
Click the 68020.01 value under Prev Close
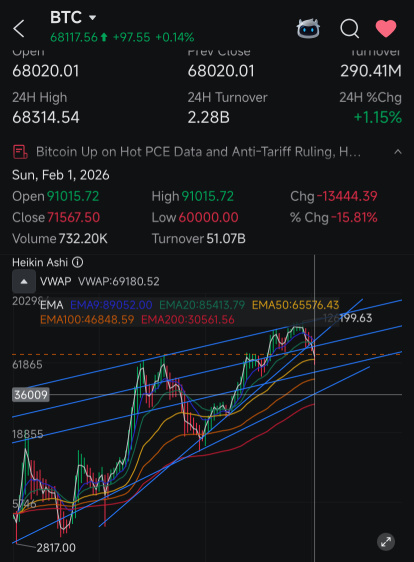pos(221,71)
